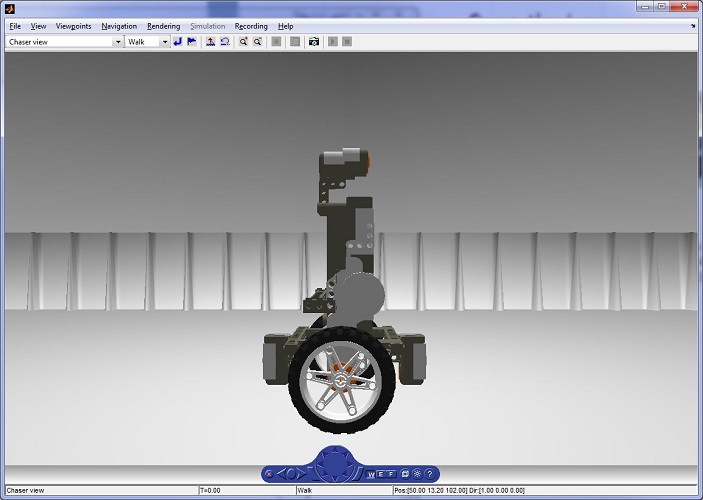Capture a frame with the camera icon
703x500 pixels.
(x=314, y=42)
